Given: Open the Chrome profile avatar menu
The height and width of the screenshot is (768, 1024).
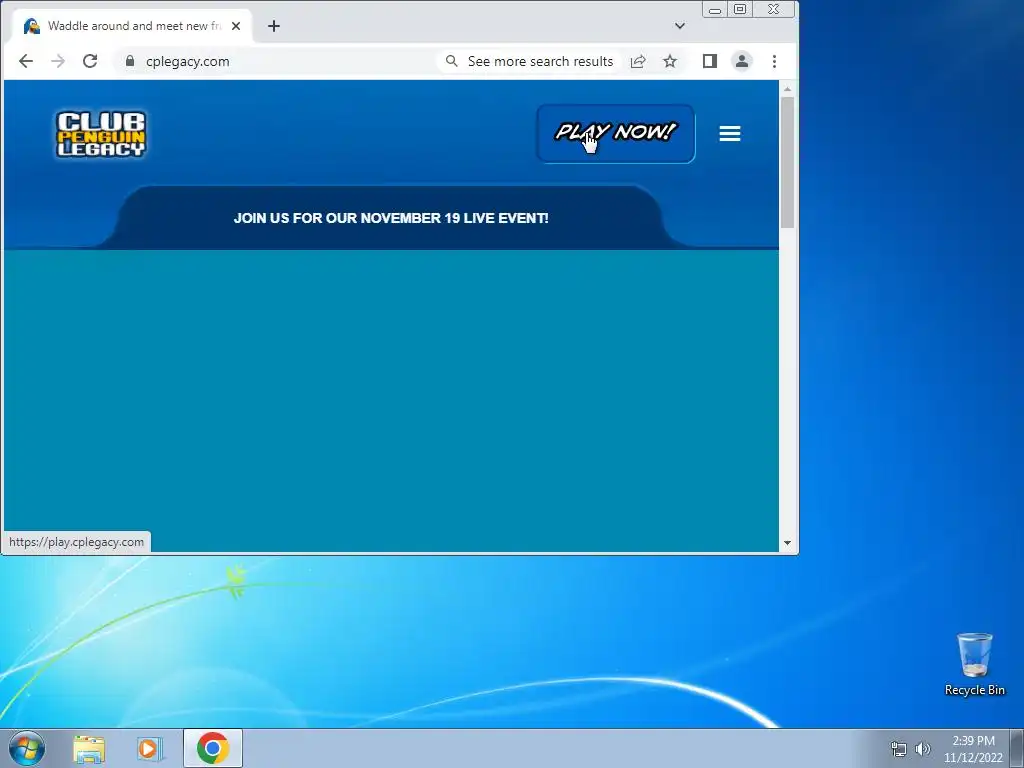Looking at the screenshot, I should [x=742, y=61].
